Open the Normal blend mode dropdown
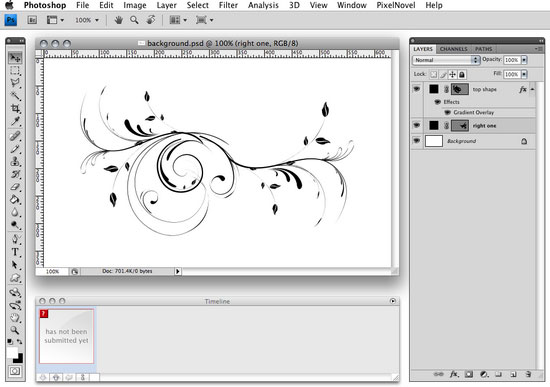This screenshot has height=387, width=550. [446, 60]
